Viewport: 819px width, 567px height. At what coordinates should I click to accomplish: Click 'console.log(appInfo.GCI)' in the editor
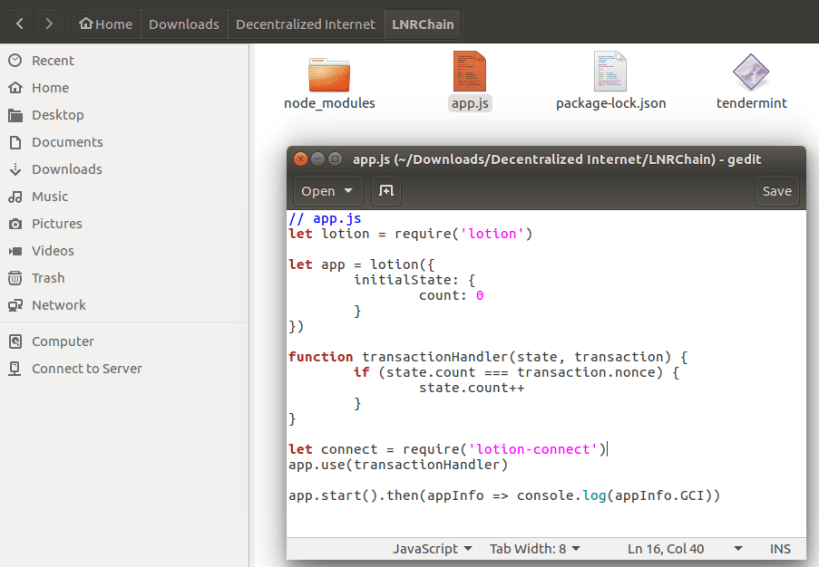tap(614, 495)
